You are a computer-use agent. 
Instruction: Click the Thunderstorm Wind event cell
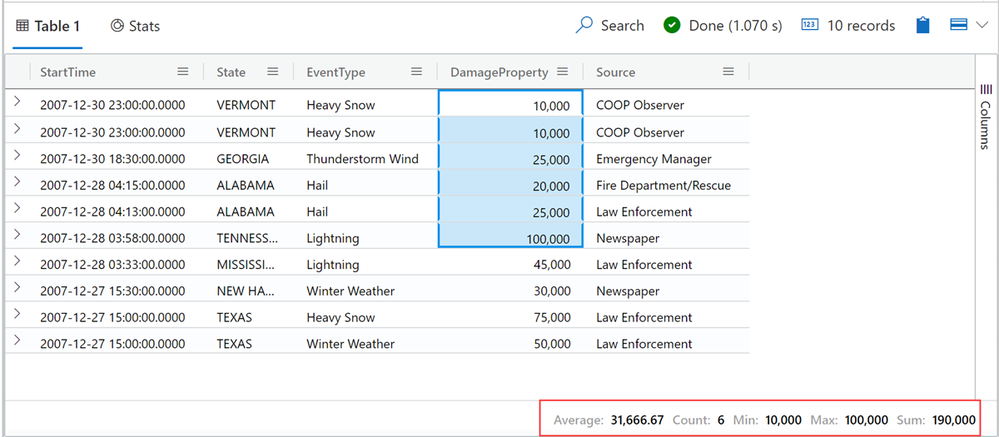[x=362, y=159]
